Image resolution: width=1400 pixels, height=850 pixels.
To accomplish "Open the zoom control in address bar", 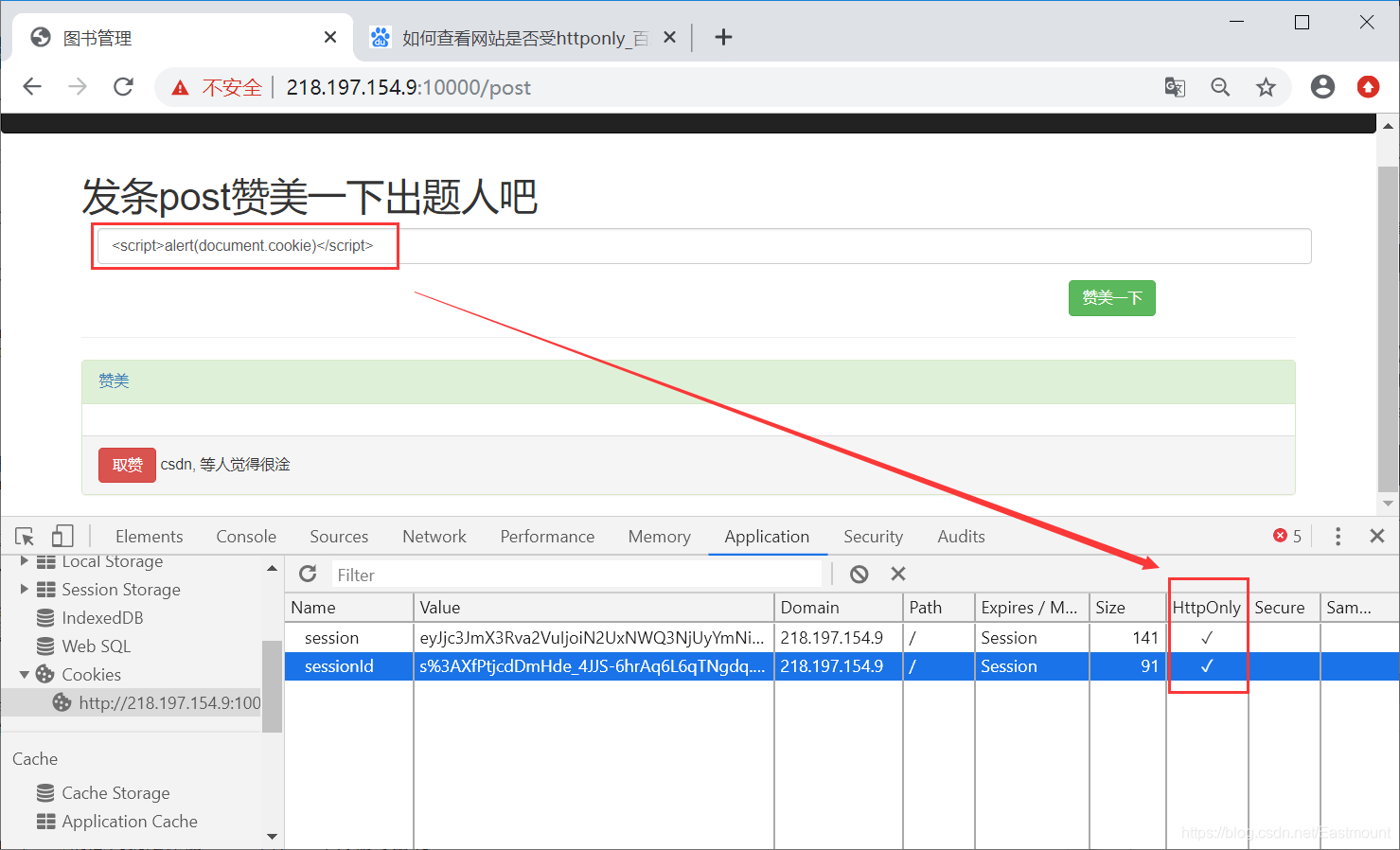I will tap(1220, 87).
